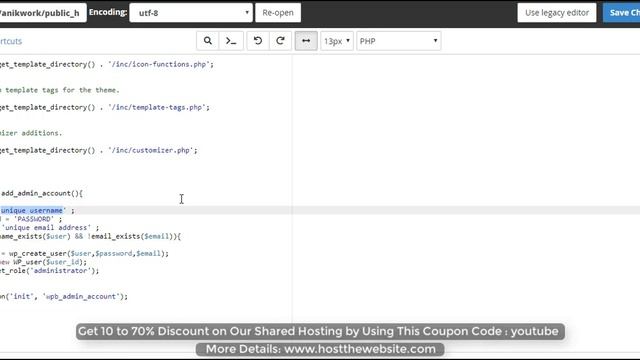Toggle the word wrap button
The height and width of the screenshot is (360, 640).
pyautogui.click(x=306, y=41)
